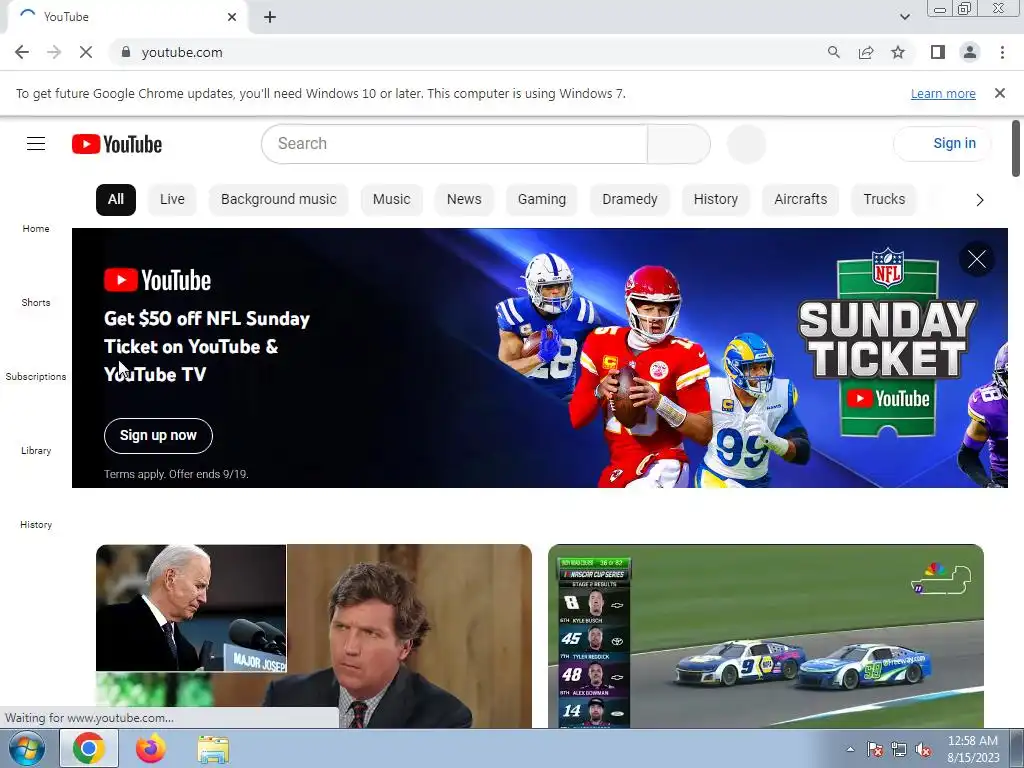
Task: Stop loading the page with X button
Action: (x=86, y=52)
